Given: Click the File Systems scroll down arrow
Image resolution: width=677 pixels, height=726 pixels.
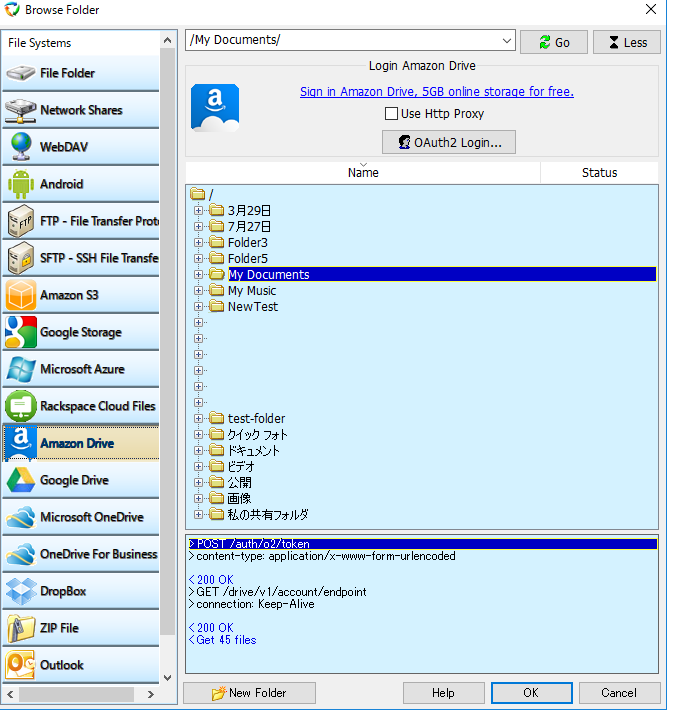Looking at the screenshot, I should coord(168,678).
